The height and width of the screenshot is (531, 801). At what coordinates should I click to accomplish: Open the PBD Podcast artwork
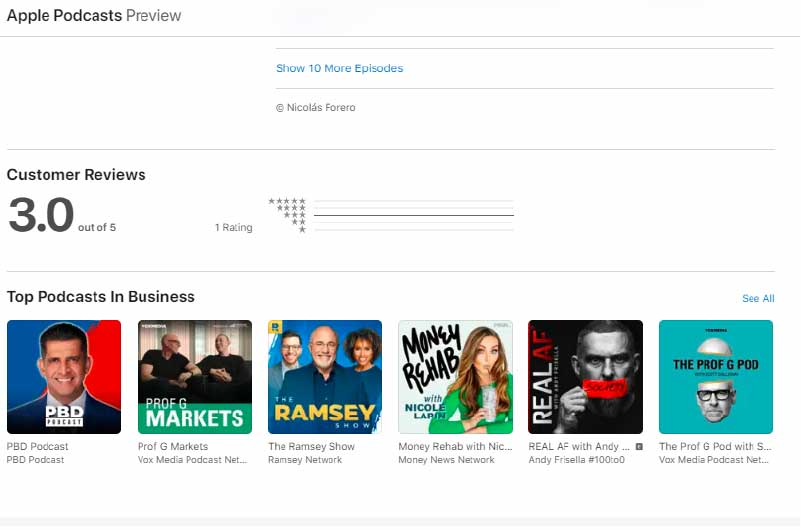tap(64, 377)
